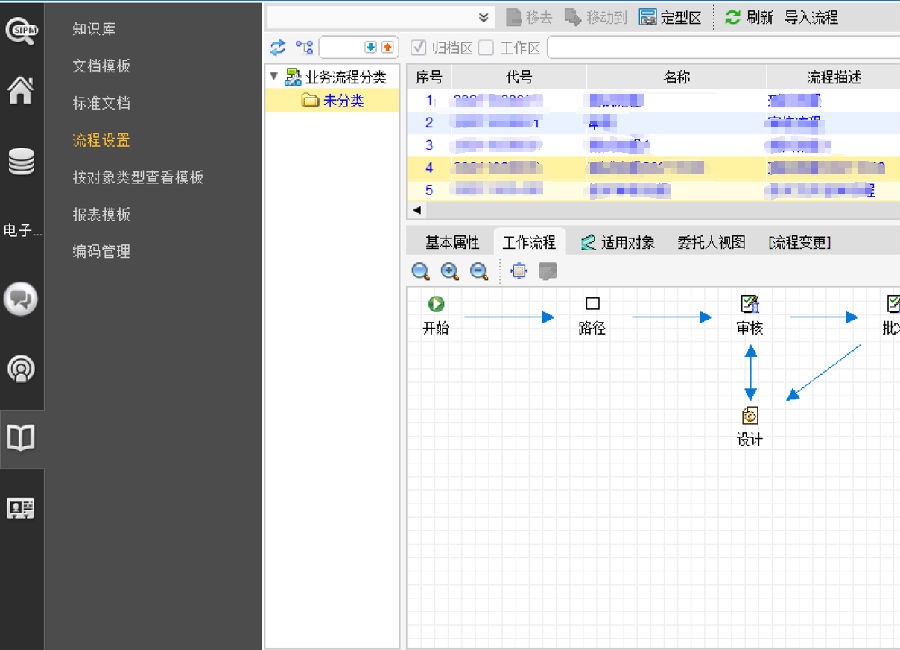This screenshot has width=900, height=650.
Task: Click the tree refresh arrows icon
Action: tap(278, 47)
